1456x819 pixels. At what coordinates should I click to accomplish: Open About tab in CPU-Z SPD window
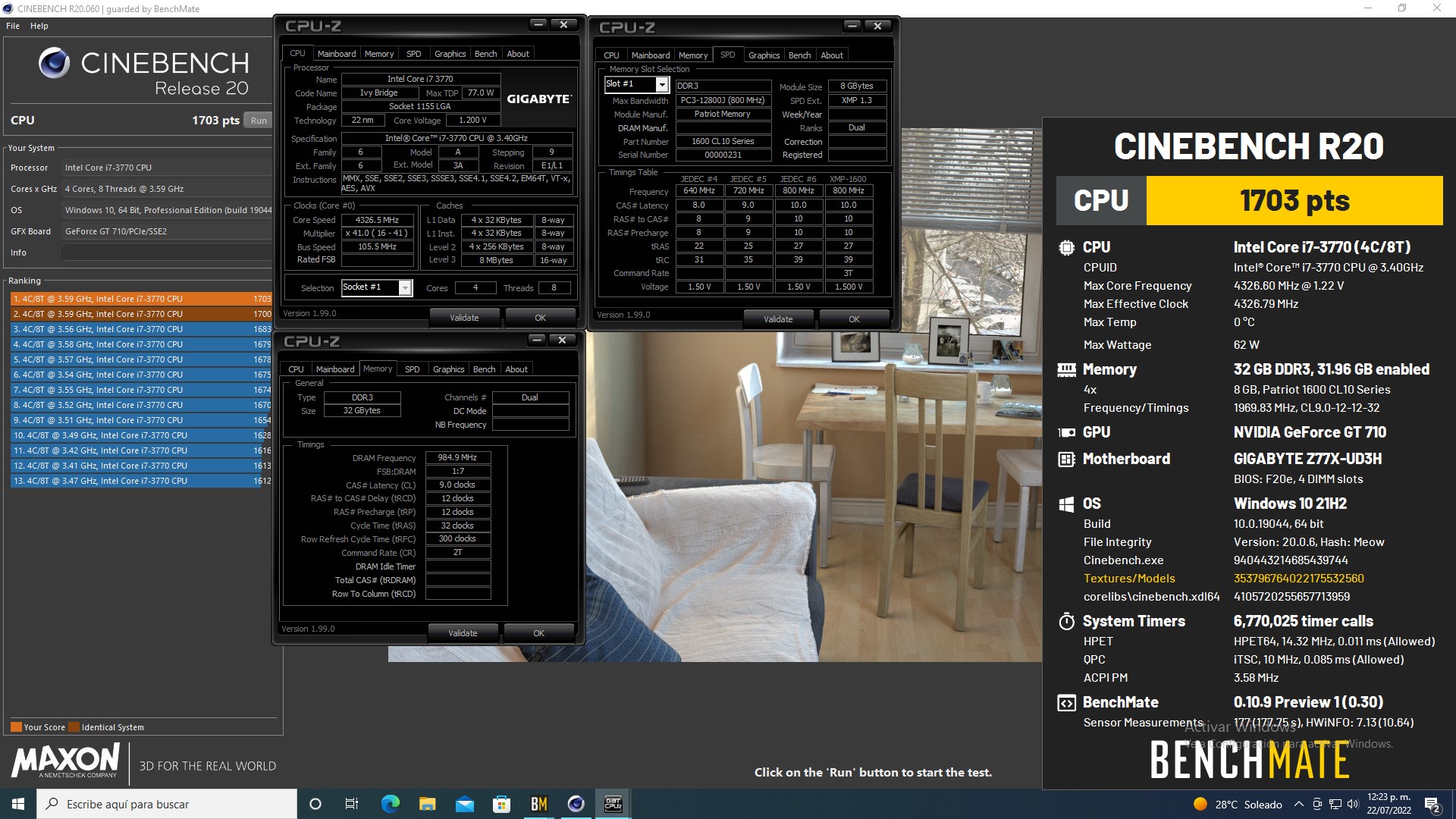(x=832, y=55)
